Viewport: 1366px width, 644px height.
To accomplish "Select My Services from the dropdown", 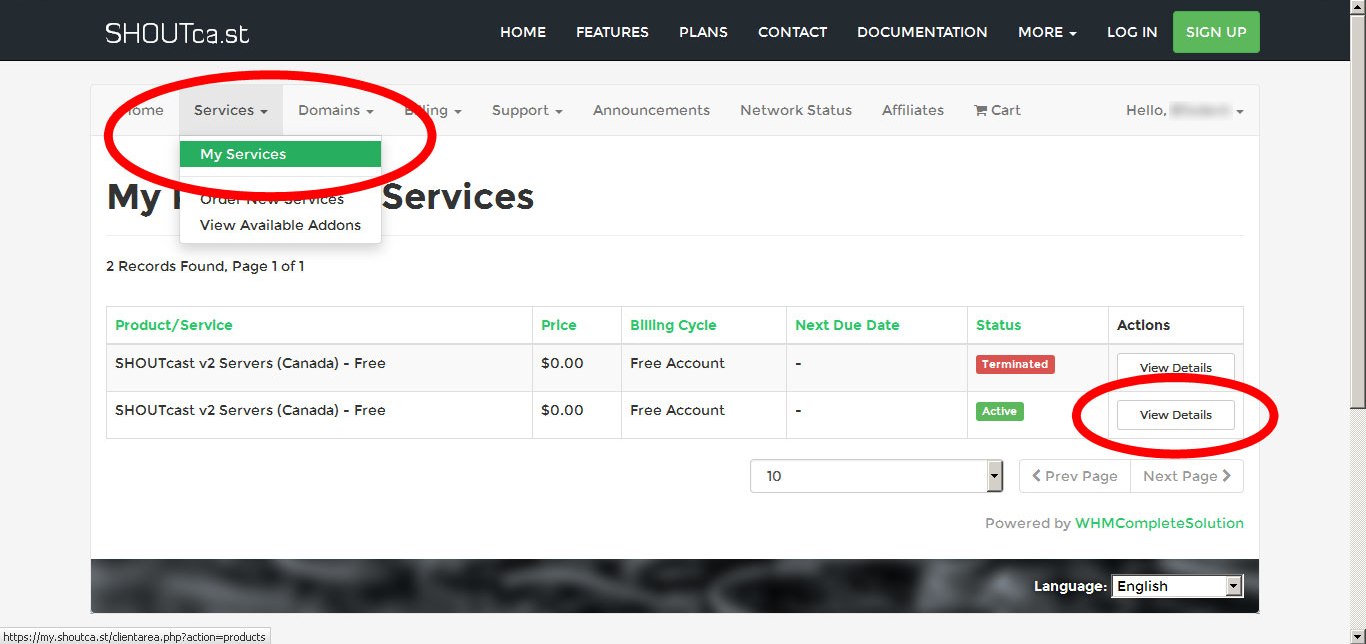I will 280,154.
